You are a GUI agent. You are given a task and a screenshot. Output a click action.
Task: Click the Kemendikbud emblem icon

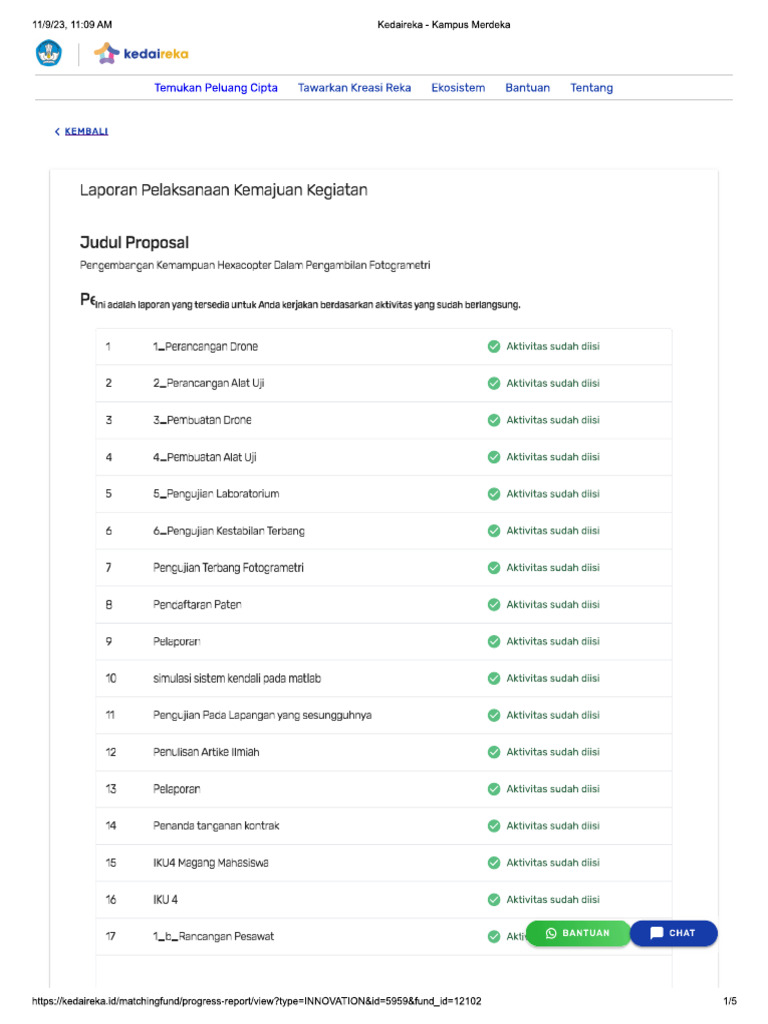coord(48,53)
